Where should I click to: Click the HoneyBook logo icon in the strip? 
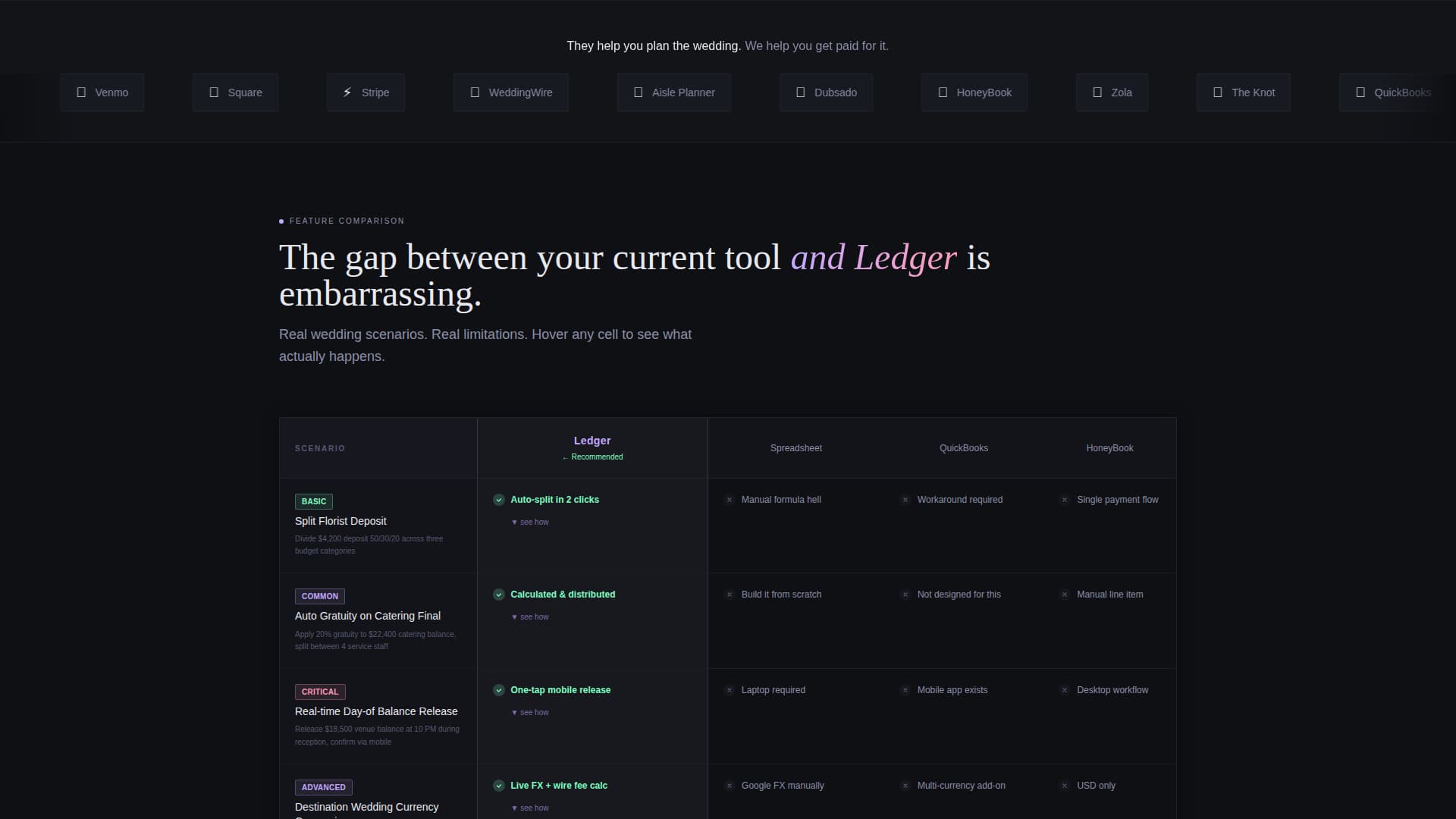click(943, 93)
